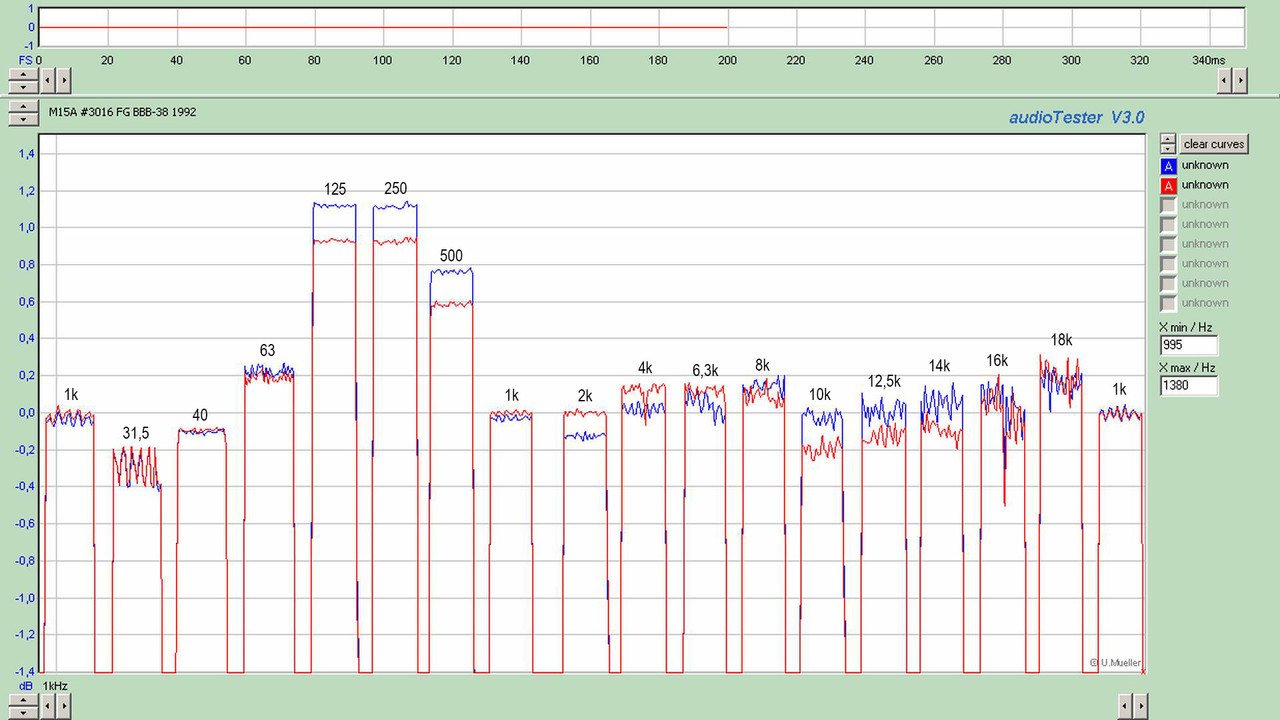
Task: Click the left arrow below the 1kHz label
Action: tap(47, 706)
